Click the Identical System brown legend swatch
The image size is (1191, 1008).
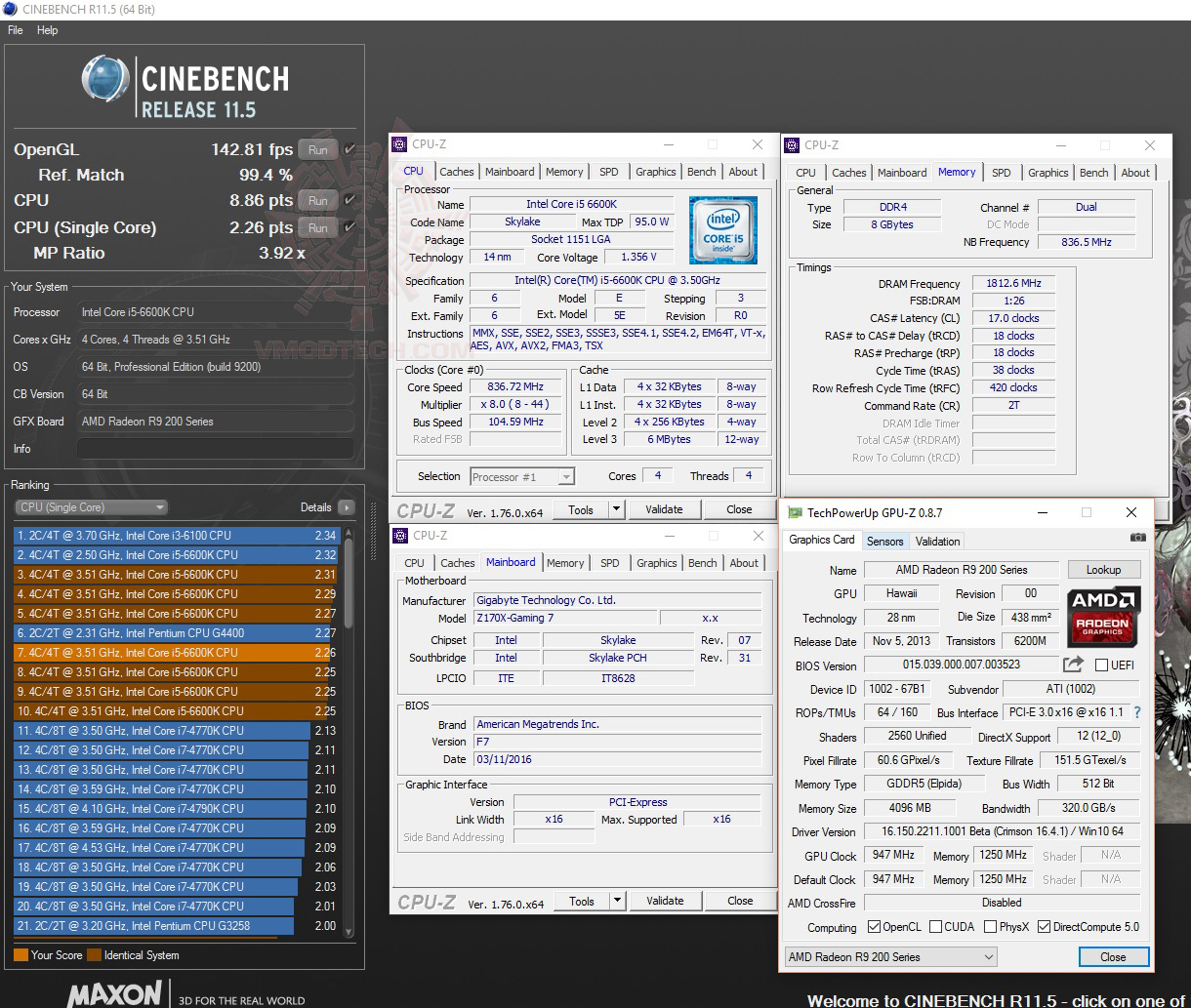click(94, 955)
